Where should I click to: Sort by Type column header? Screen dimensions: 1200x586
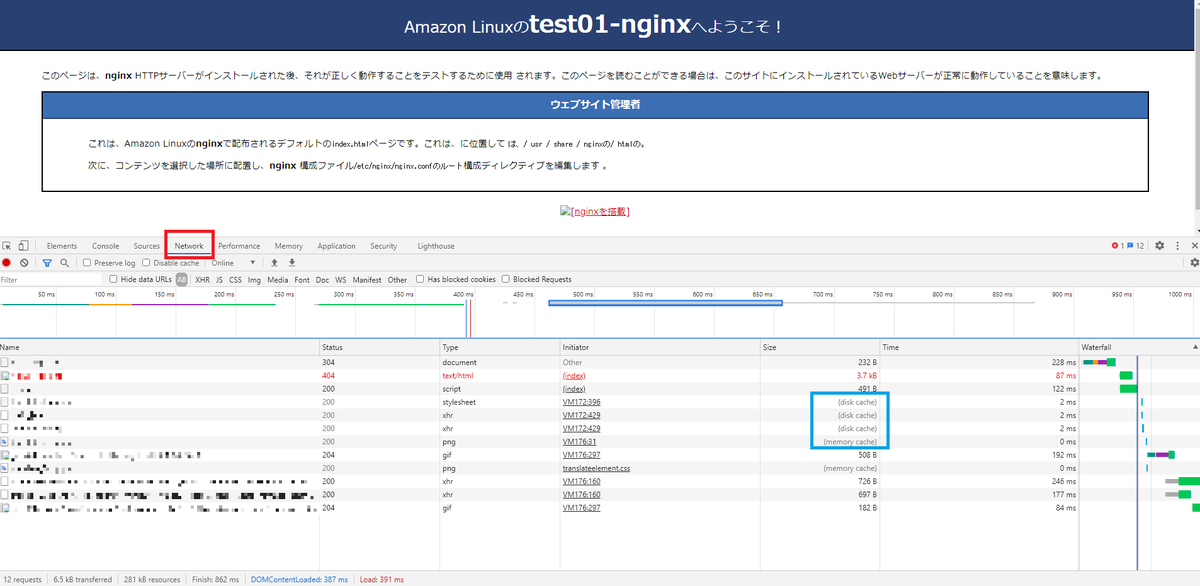(x=500, y=347)
